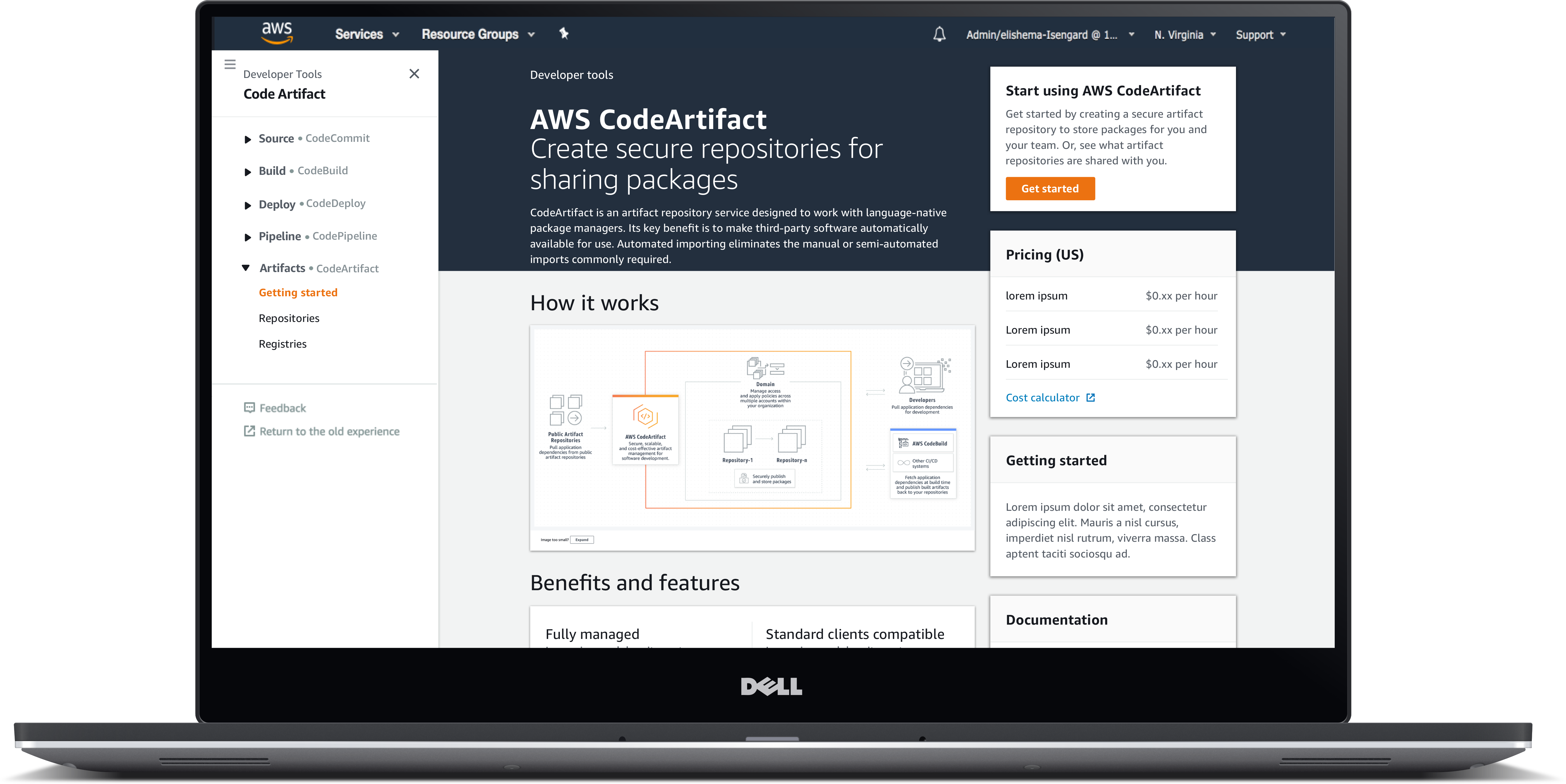Screen dimensions: 1566x784
Task: Click the Fully managed feature heading
Action: [x=592, y=634]
